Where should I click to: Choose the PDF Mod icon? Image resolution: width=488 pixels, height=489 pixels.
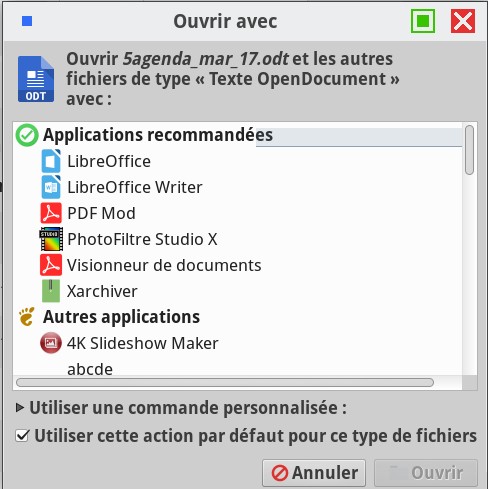51,213
